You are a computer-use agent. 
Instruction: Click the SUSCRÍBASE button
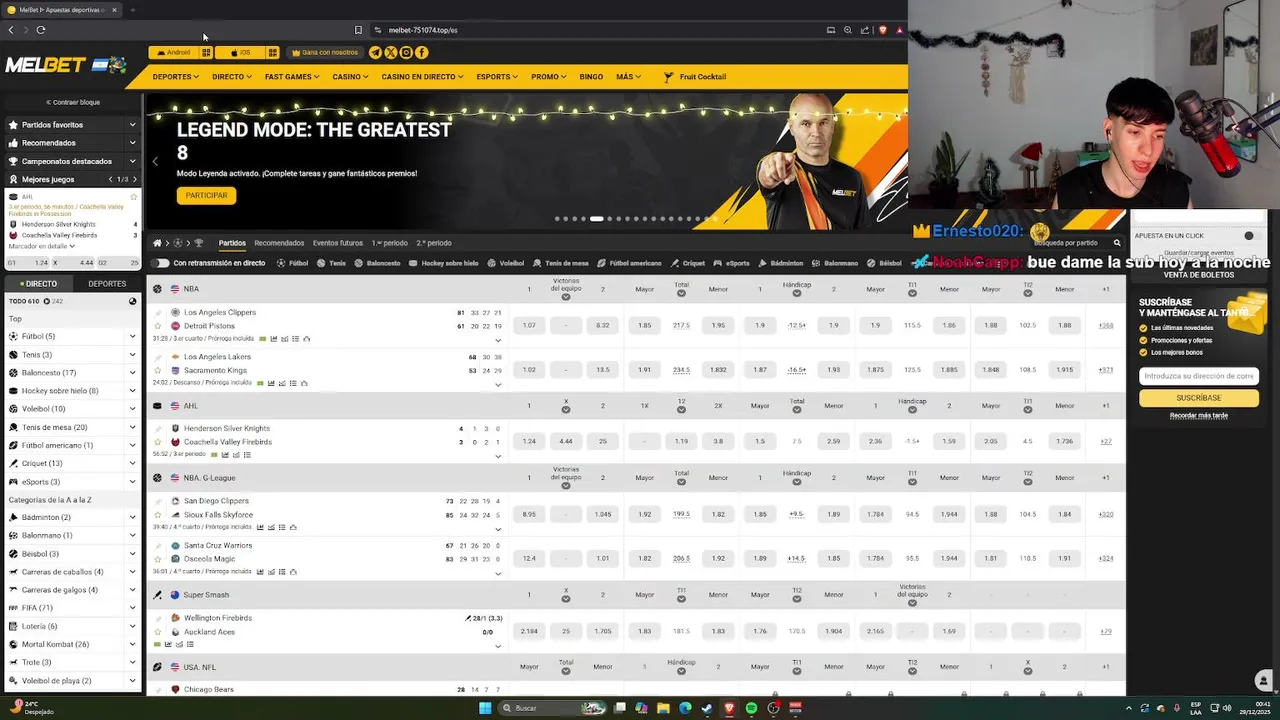[1198, 398]
